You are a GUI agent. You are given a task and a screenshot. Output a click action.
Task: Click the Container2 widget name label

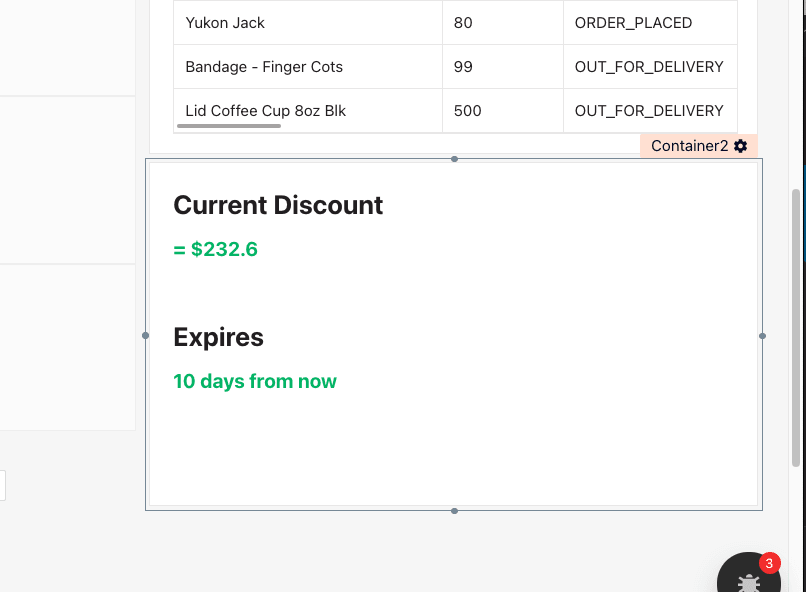[x=689, y=146]
